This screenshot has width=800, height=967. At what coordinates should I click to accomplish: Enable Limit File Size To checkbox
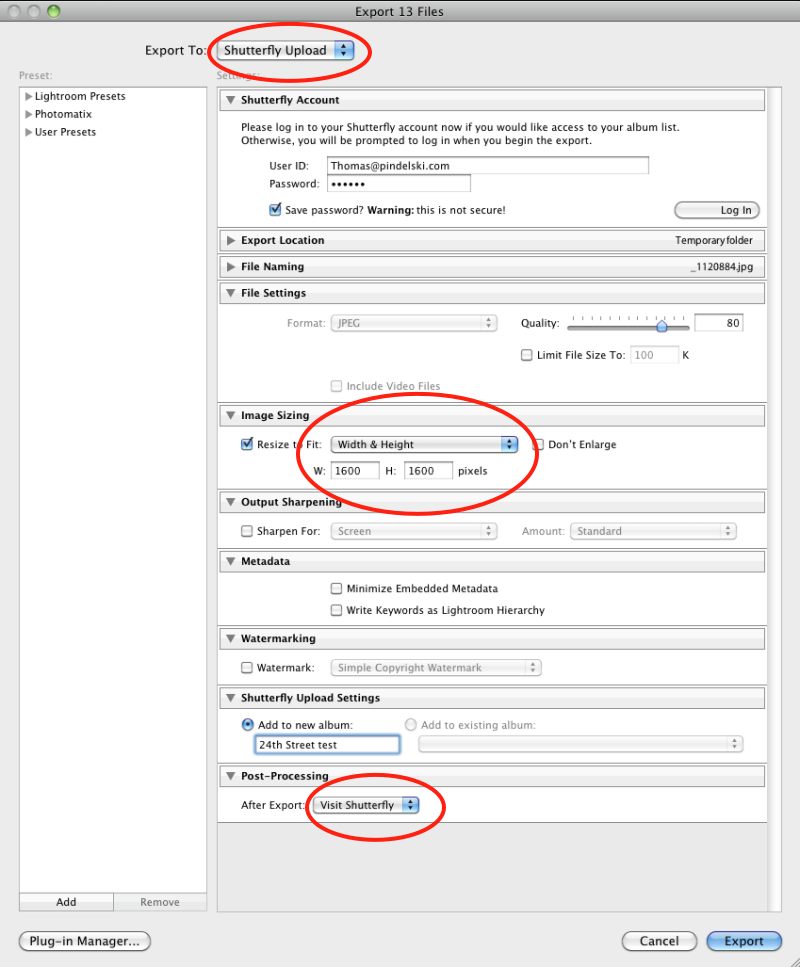click(x=526, y=355)
